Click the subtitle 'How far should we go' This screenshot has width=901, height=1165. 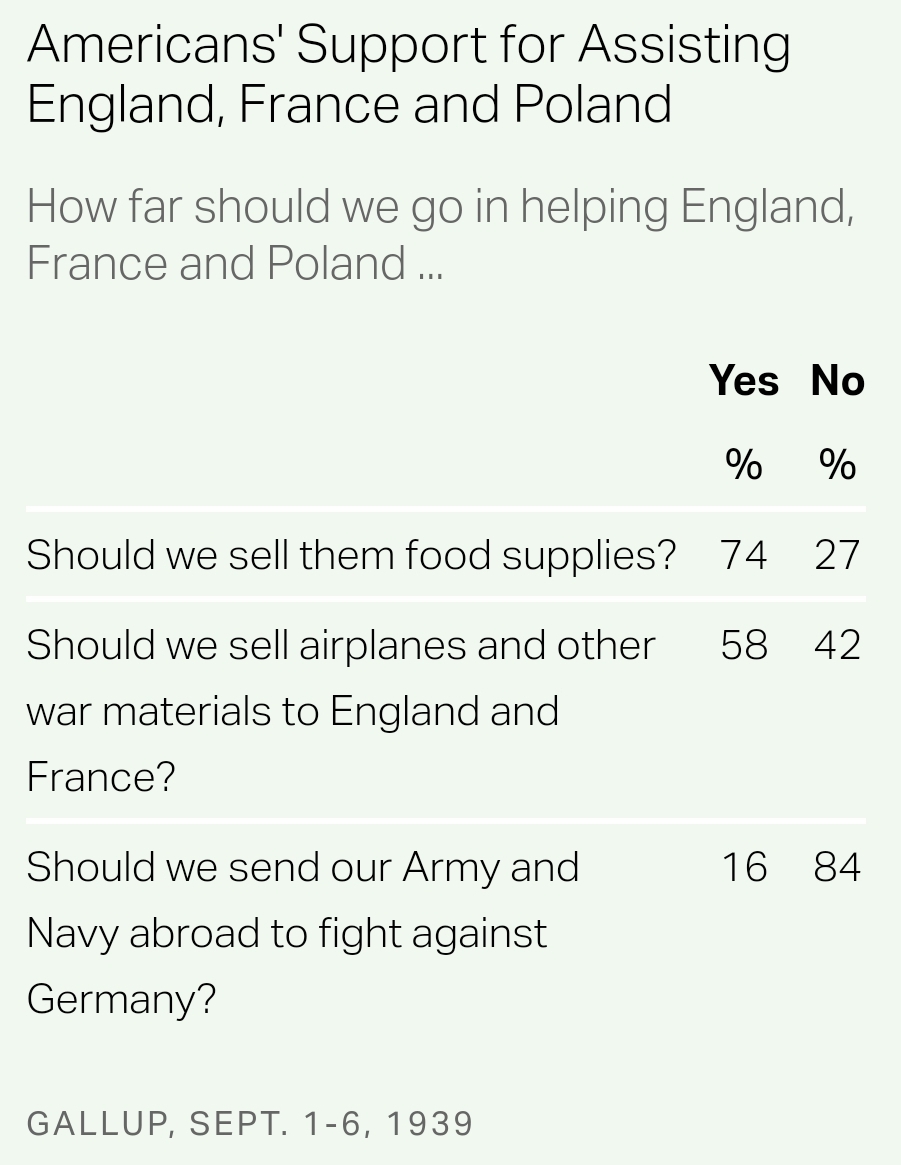pos(440,234)
